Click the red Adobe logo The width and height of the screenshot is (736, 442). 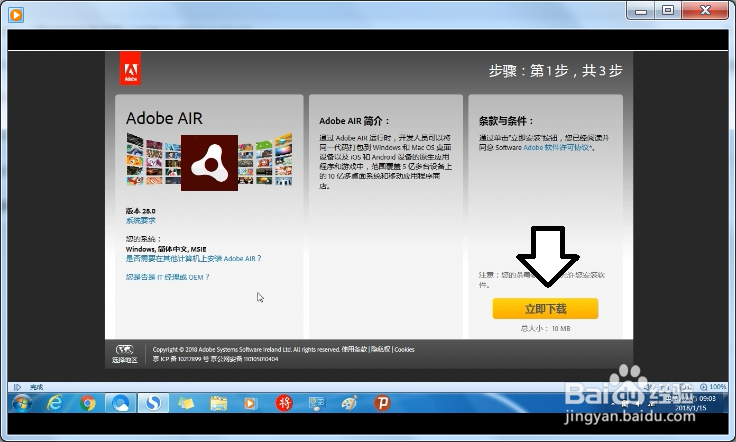click(130, 69)
